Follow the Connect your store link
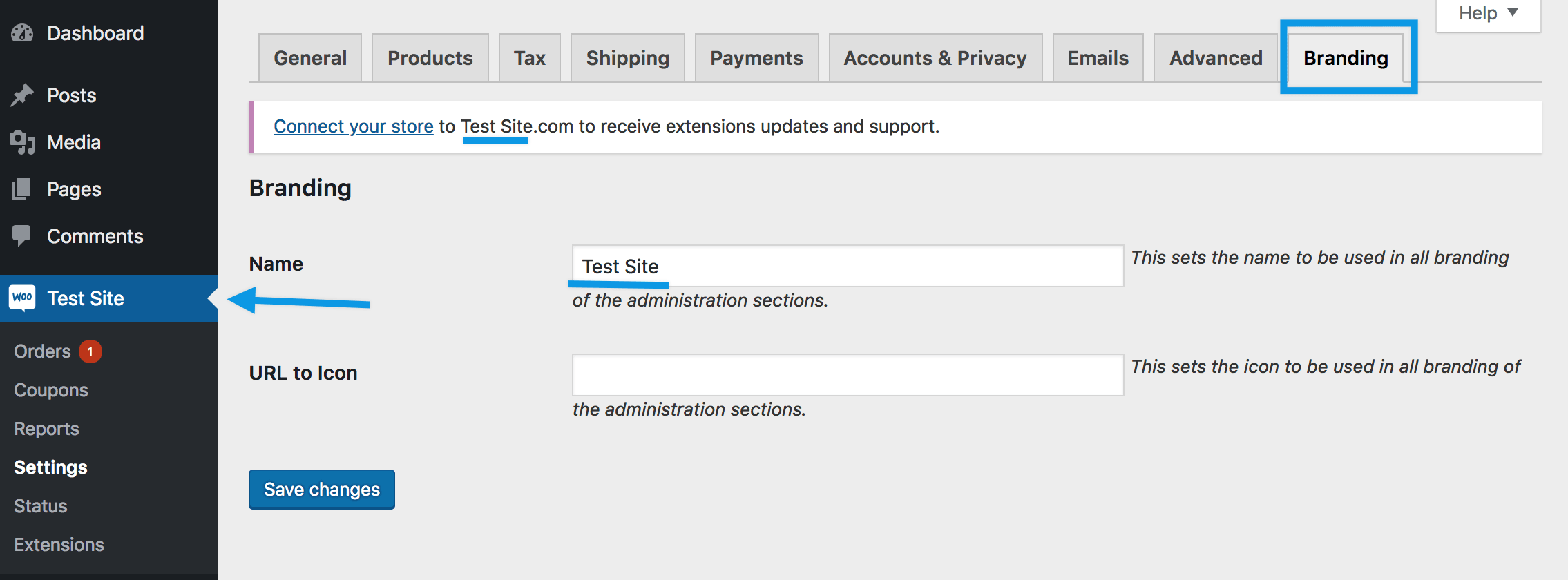The image size is (1568, 580). pos(354,126)
